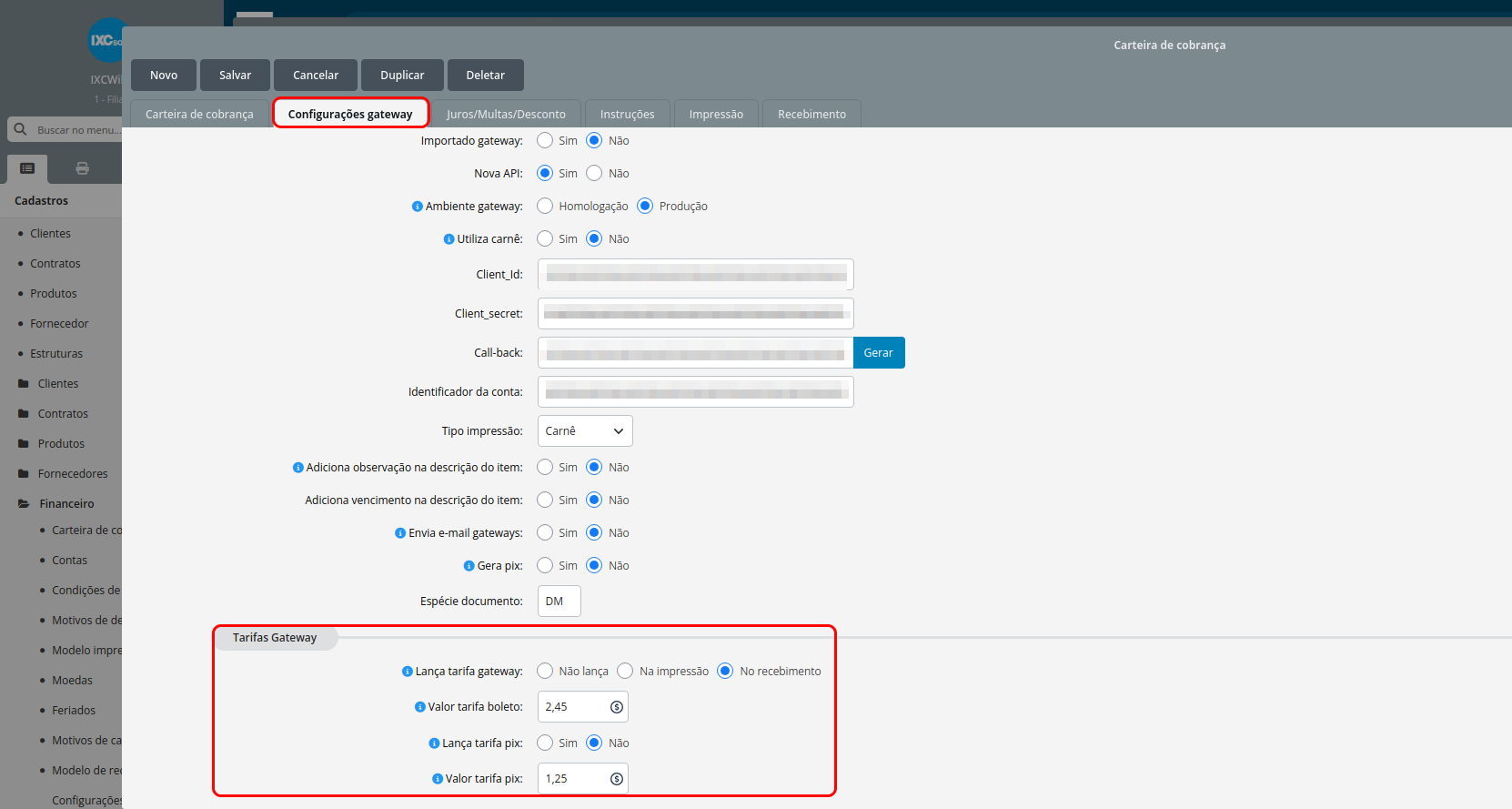Image resolution: width=1512 pixels, height=809 pixels.
Task: Set Envia e-mail gateways to Sim
Action: (x=545, y=532)
